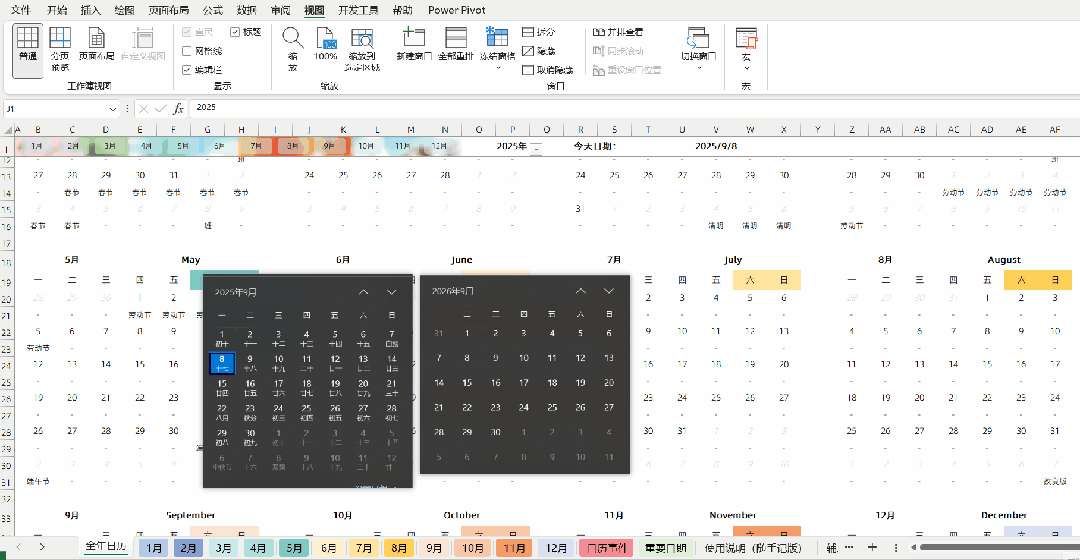The image size is (1080, 560).
Task: Click the 宏 macros icon
Action: coord(746,38)
